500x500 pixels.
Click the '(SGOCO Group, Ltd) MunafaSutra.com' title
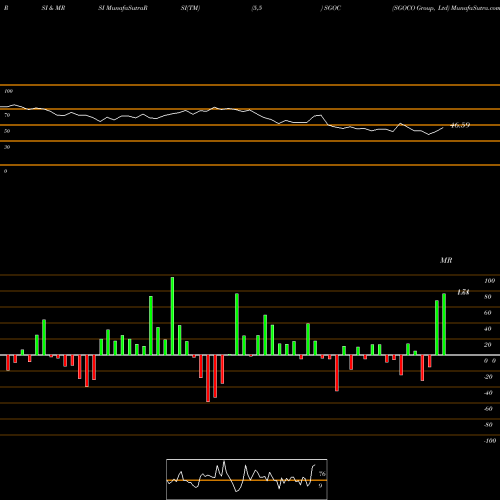[x=446, y=8]
